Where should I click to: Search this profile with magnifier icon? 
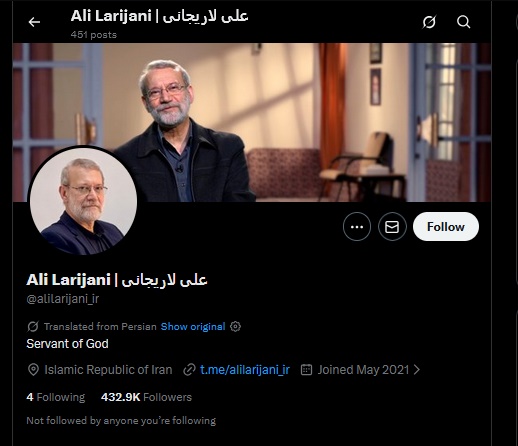pos(463,22)
